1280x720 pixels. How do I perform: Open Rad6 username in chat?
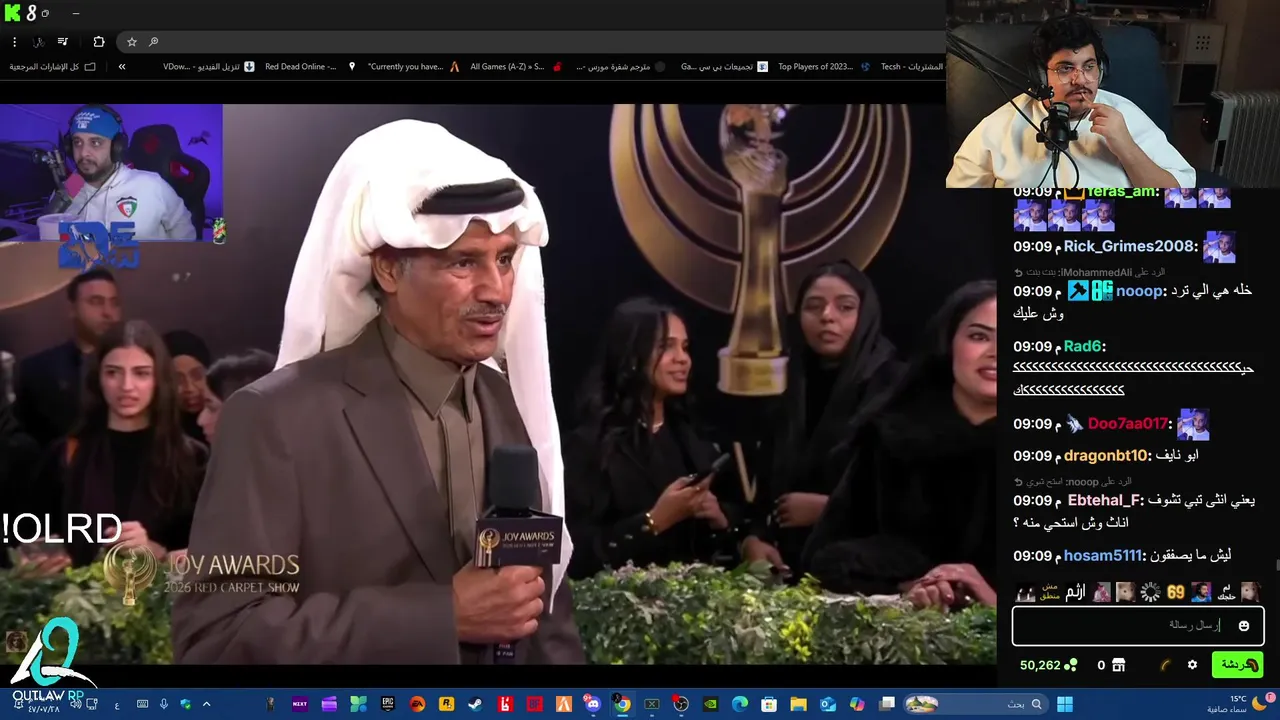(x=1082, y=346)
